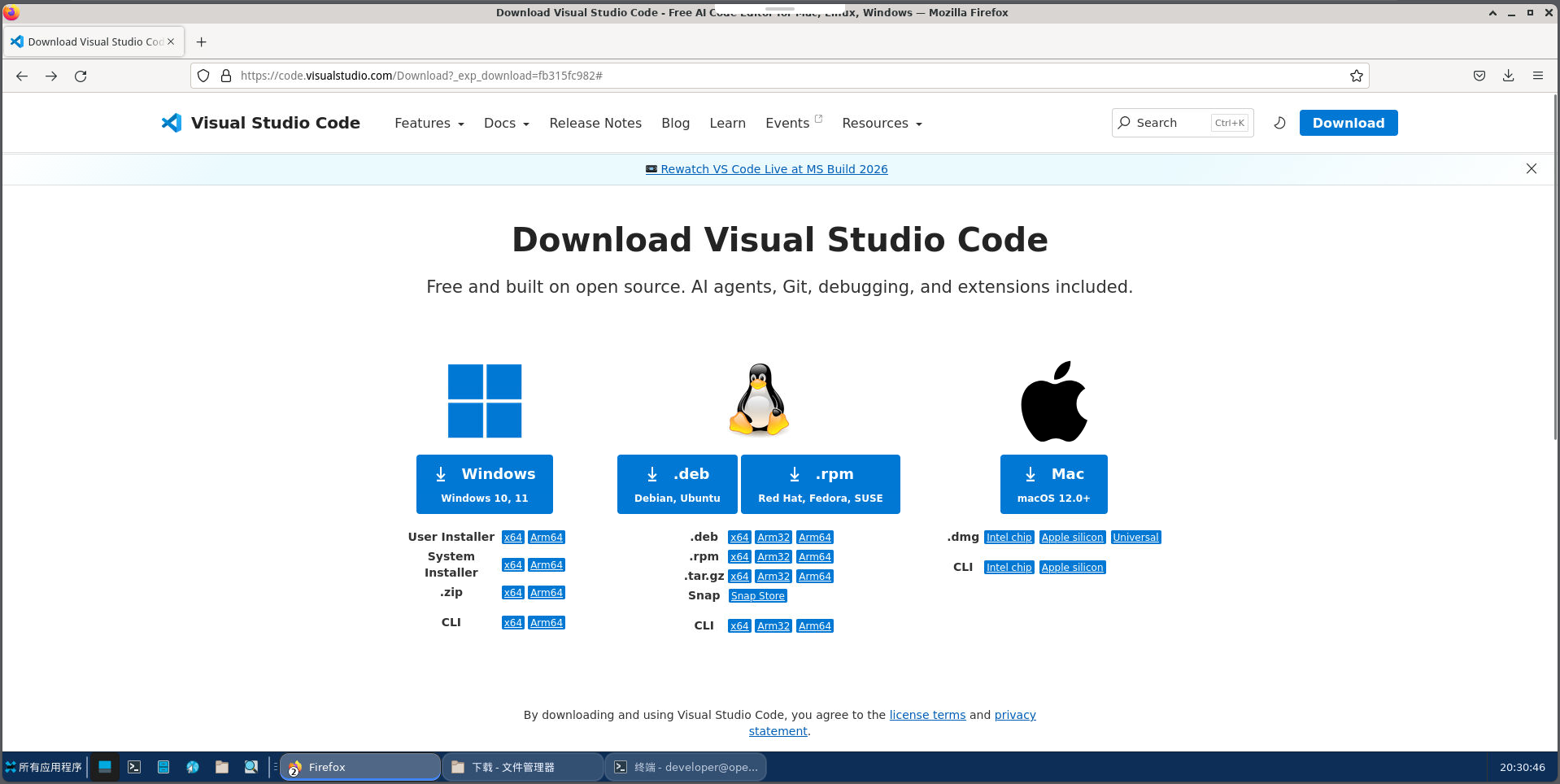
Task: Switch to the 终端 terminal window
Action: 686,767
